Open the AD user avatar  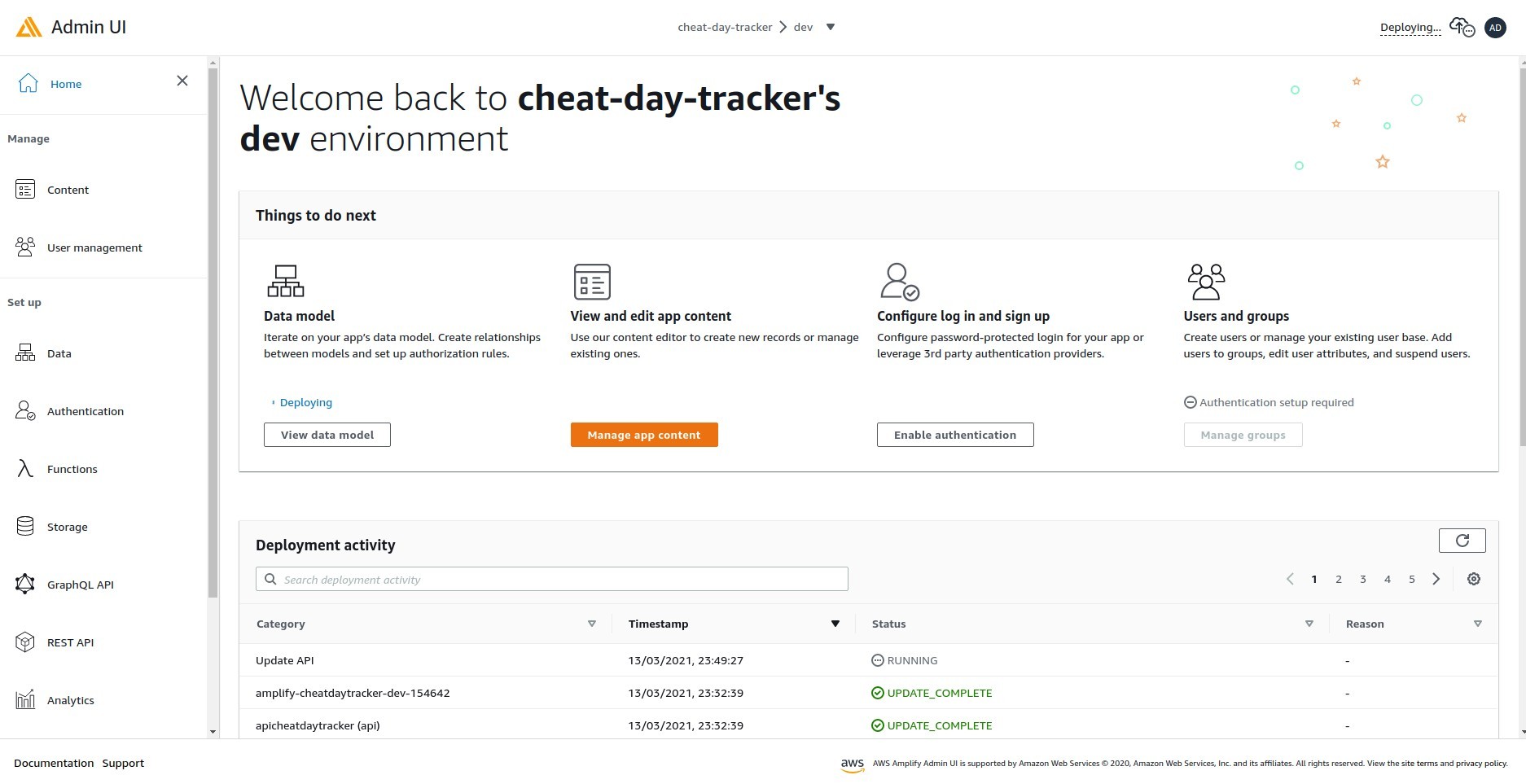coord(1495,28)
